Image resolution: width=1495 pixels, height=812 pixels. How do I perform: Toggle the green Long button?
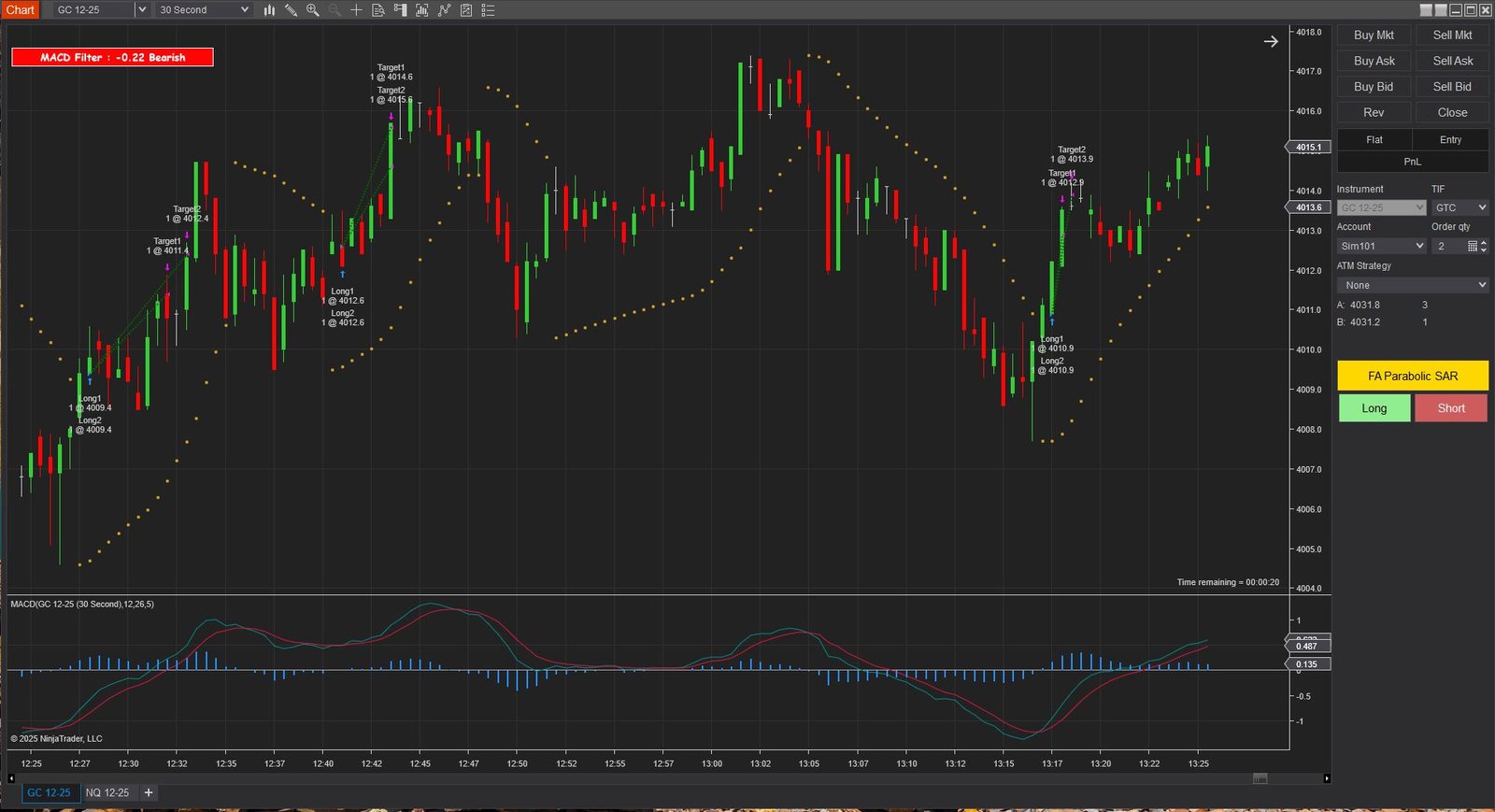(x=1374, y=408)
